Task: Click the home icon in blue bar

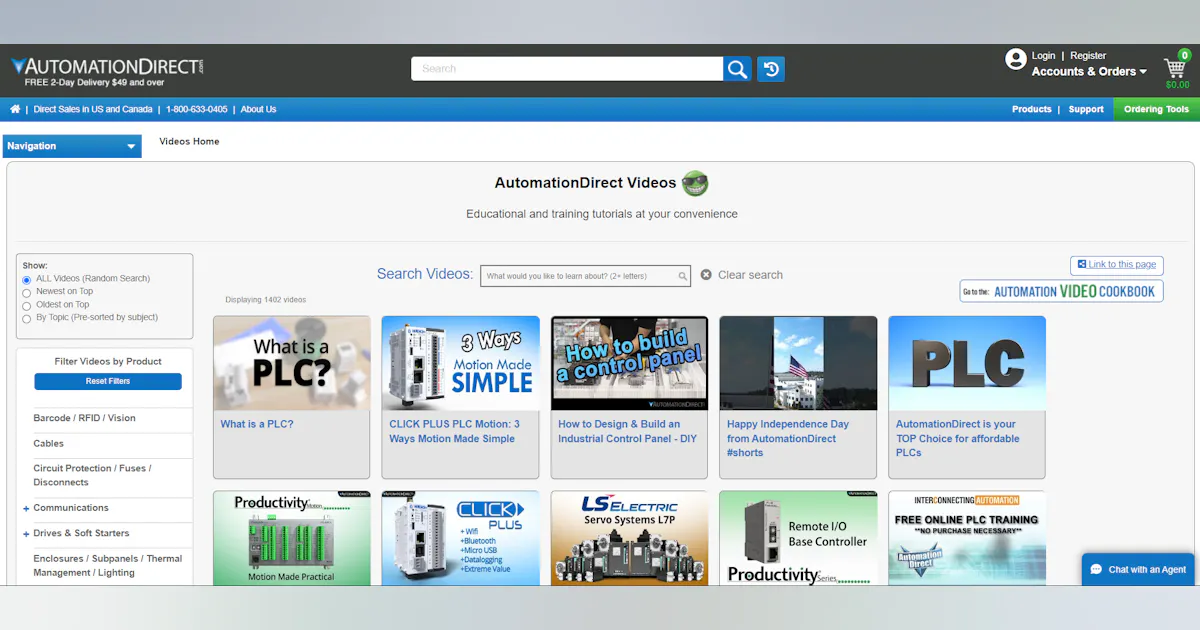Action: click(x=15, y=109)
